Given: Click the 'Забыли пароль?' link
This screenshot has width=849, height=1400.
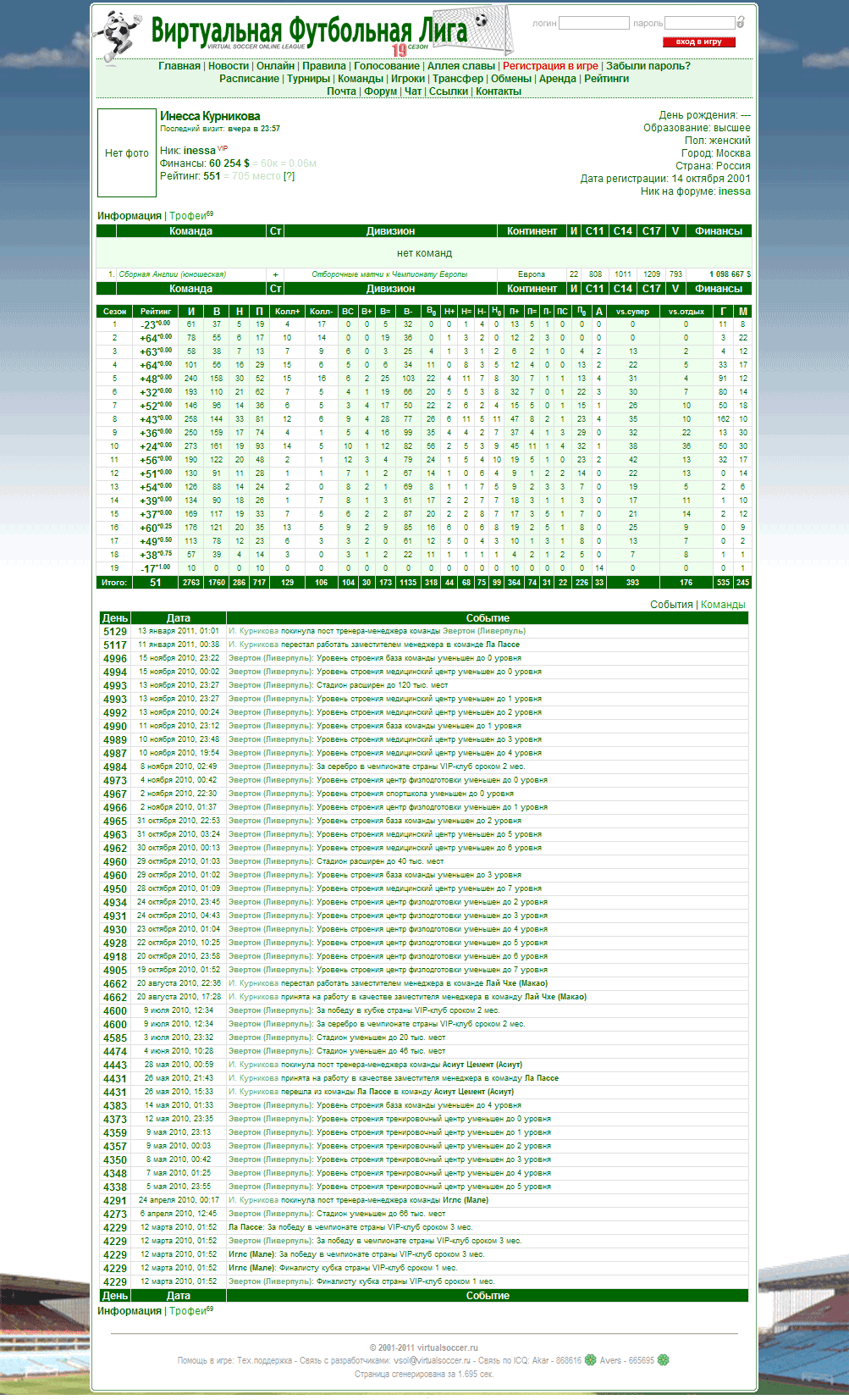Looking at the screenshot, I should click(x=648, y=66).
